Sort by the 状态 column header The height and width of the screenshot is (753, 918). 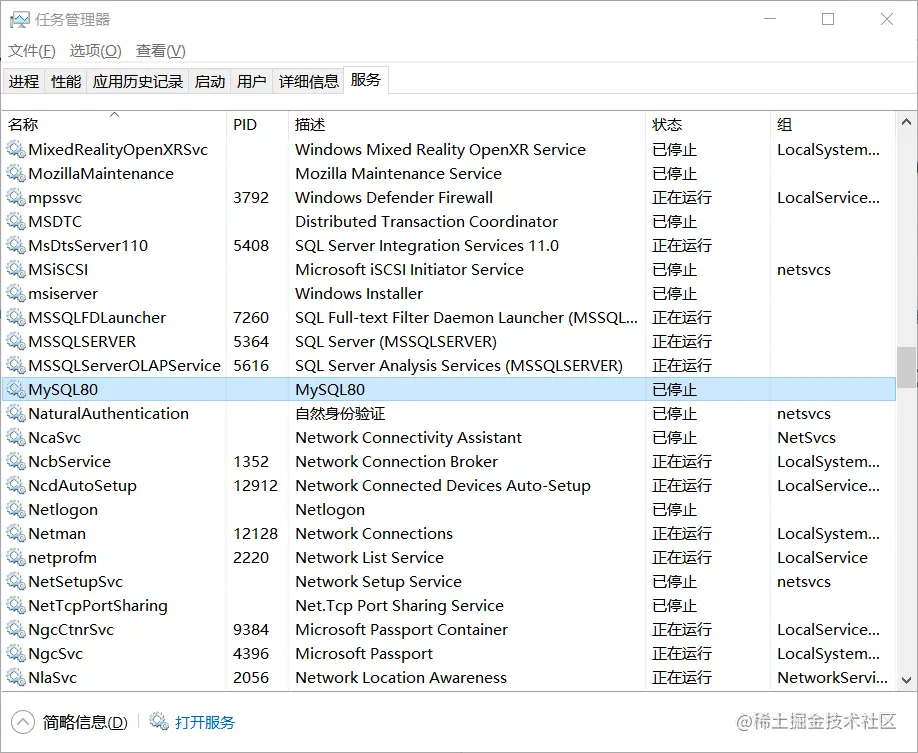[x=708, y=124]
